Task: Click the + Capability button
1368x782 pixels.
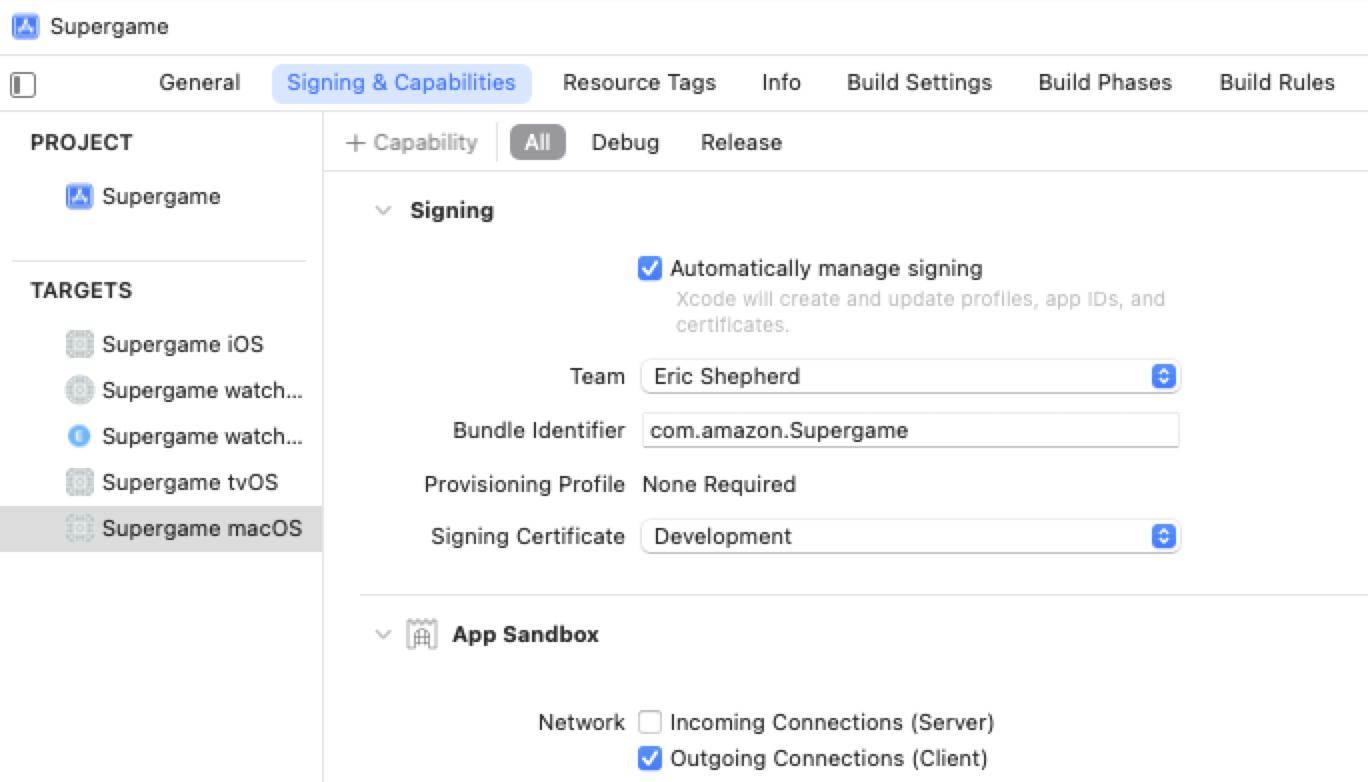Action: pyautogui.click(x=410, y=142)
